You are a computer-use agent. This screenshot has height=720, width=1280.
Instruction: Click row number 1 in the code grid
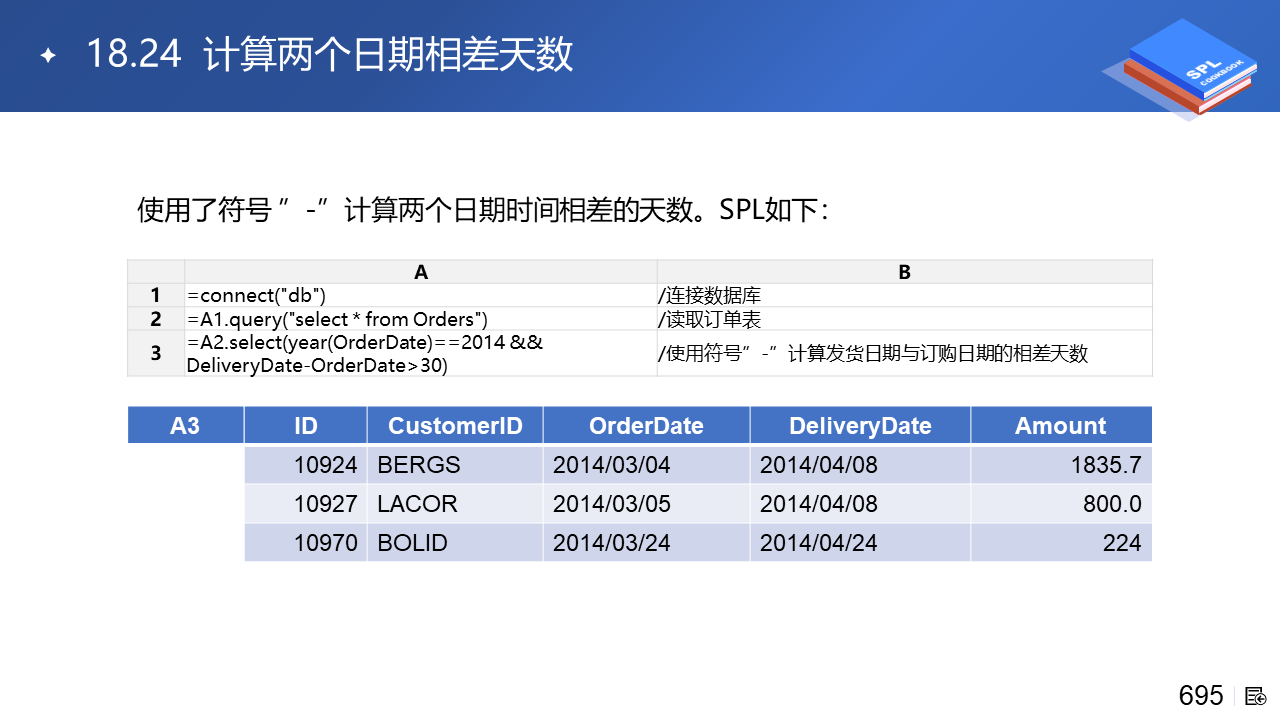click(x=156, y=295)
